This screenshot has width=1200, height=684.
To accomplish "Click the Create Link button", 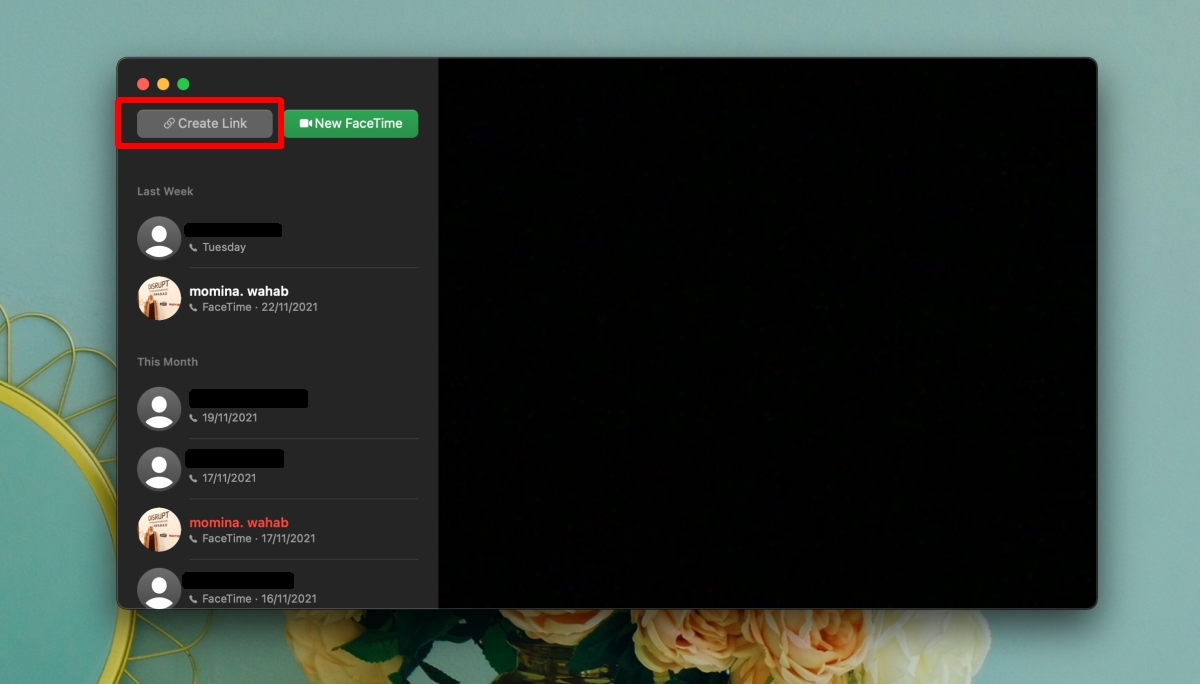I will [205, 123].
